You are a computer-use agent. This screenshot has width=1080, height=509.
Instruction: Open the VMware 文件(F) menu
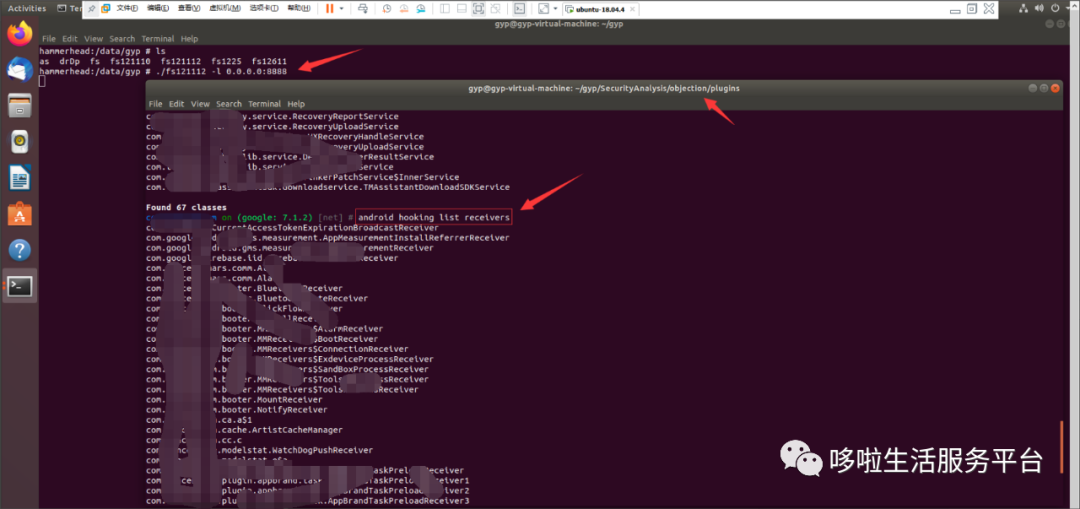tap(127, 8)
